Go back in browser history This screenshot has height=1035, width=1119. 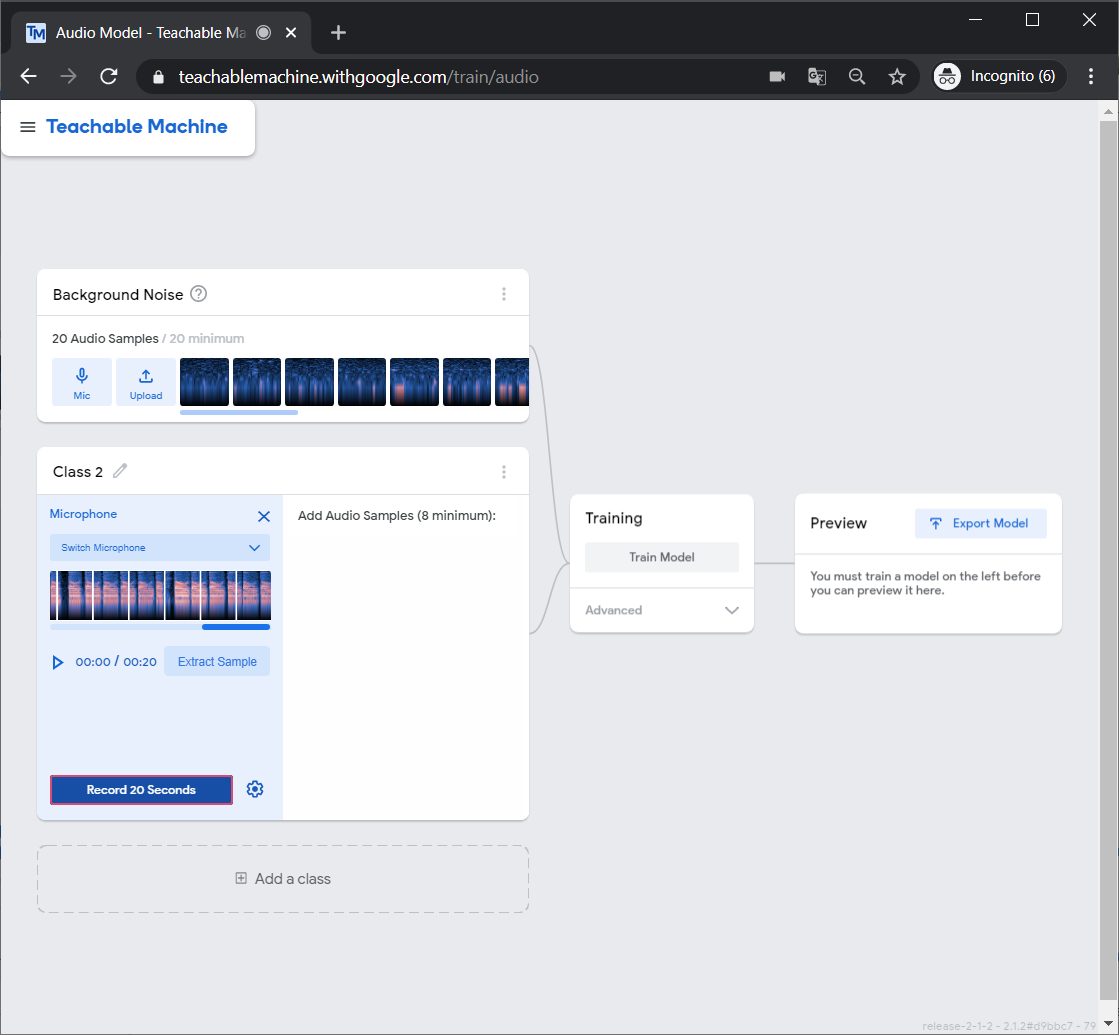click(29, 76)
